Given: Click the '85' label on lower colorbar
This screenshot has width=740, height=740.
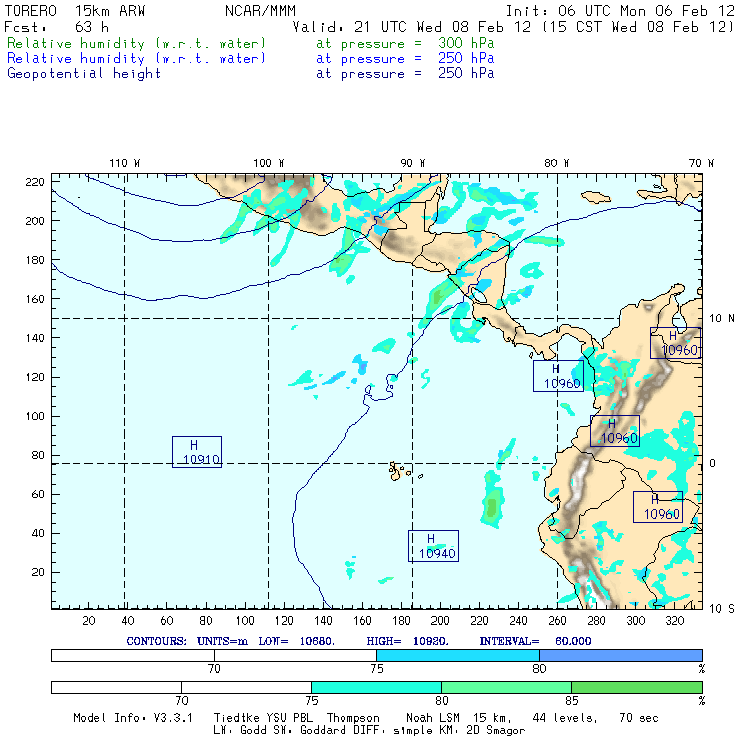Looking at the screenshot, I should (x=572, y=700).
